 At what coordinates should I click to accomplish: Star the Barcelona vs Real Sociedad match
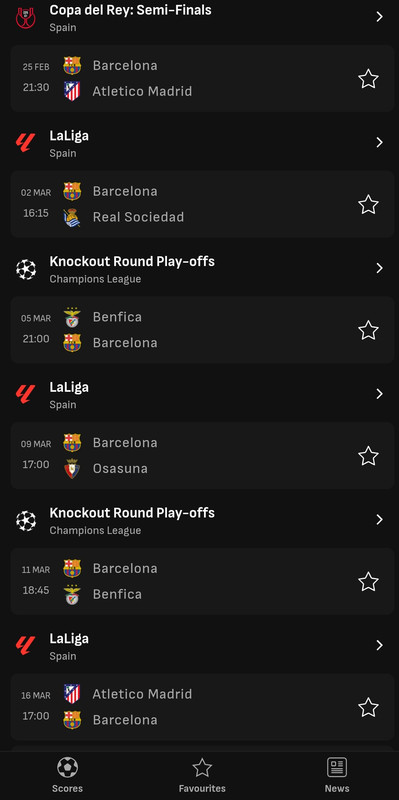368,205
